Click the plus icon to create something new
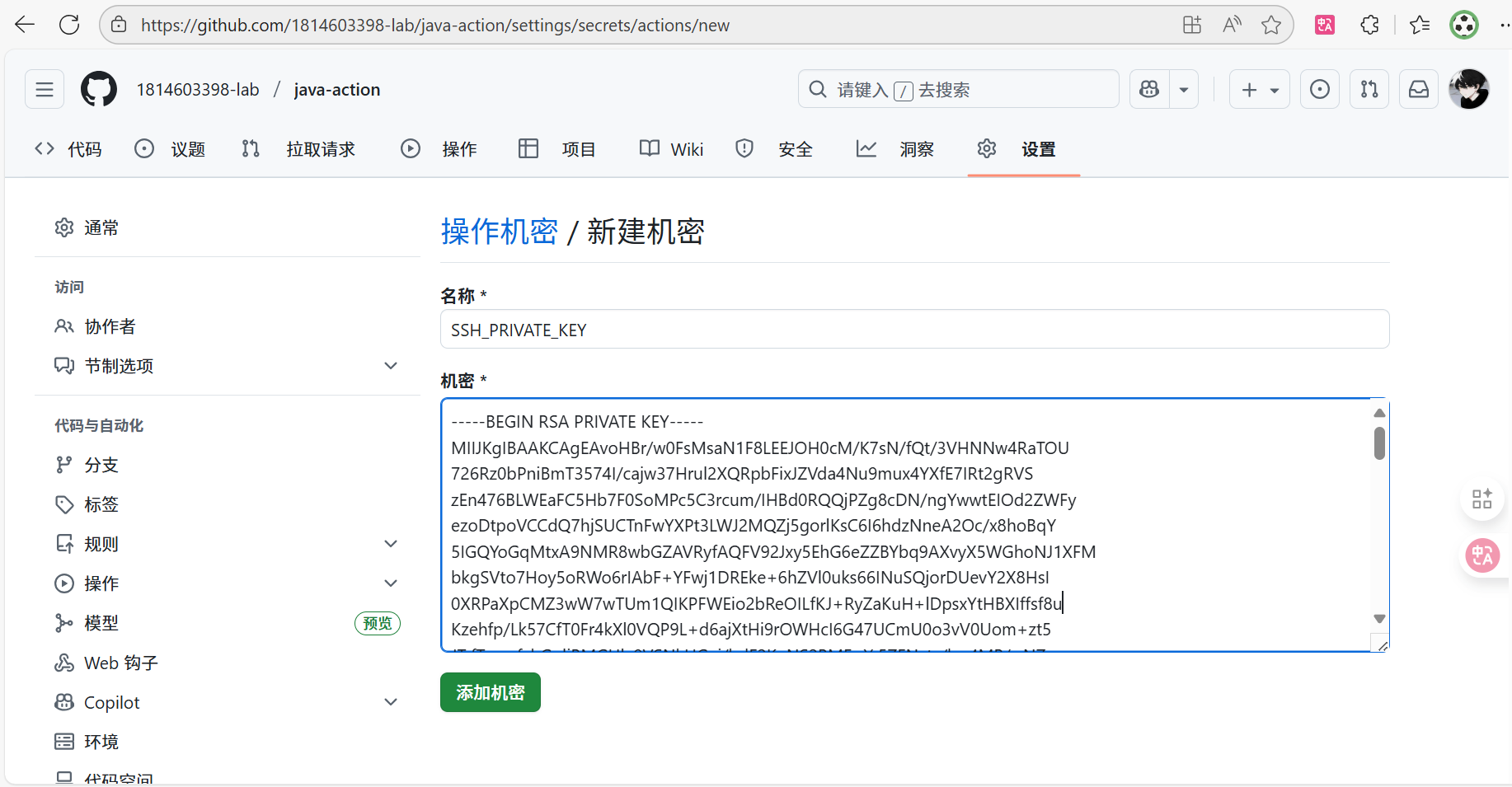The height and width of the screenshot is (787, 1512). point(1249,89)
